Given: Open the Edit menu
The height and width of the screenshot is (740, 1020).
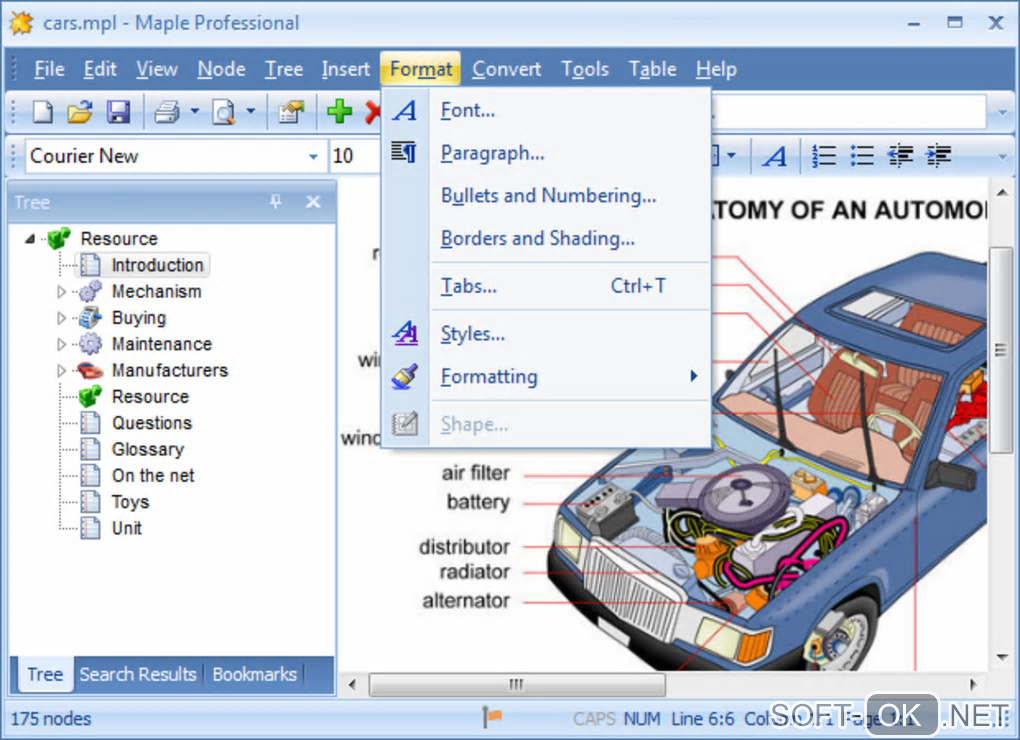Looking at the screenshot, I should tap(100, 69).
